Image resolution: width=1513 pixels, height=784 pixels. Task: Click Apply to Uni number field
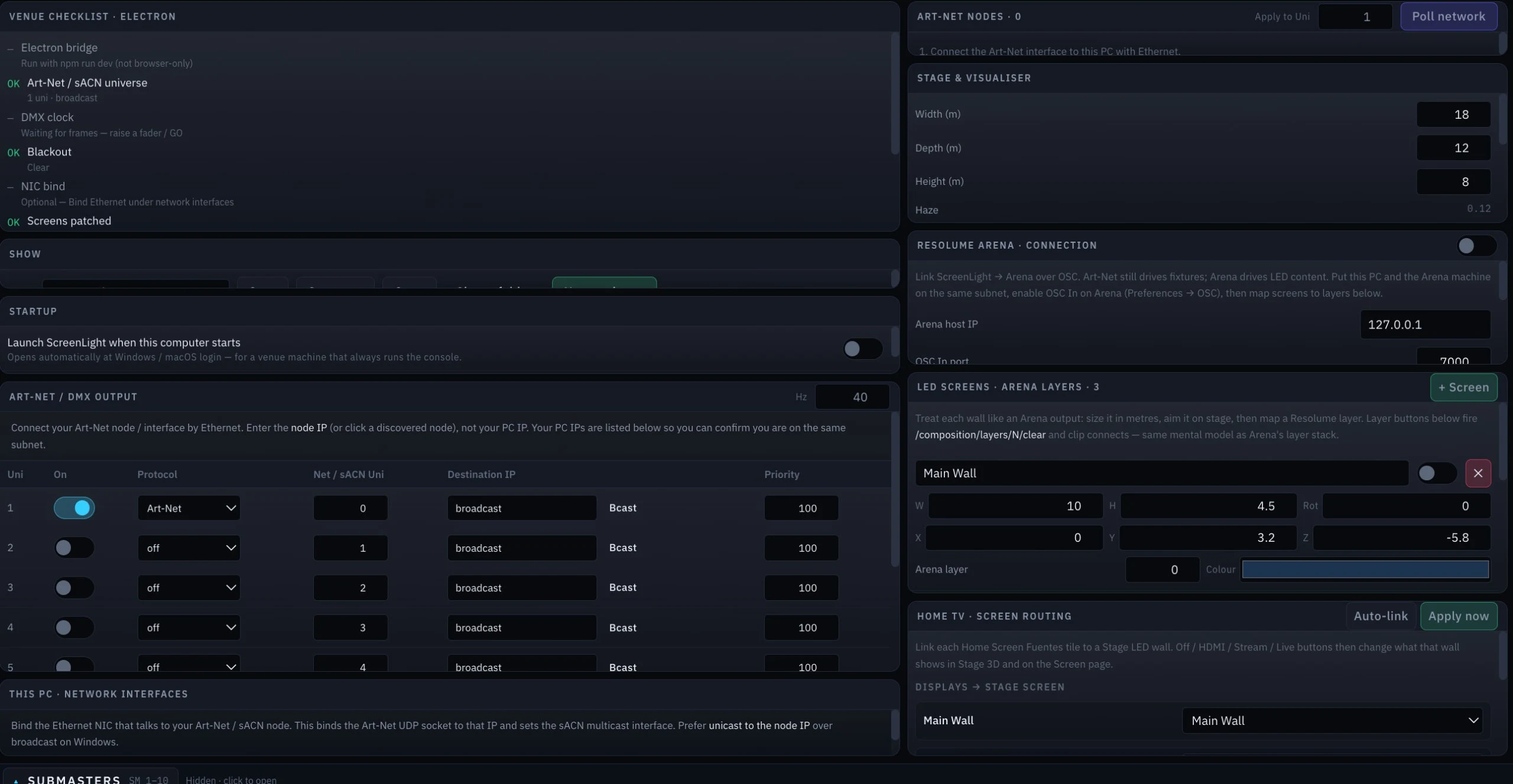(1355, 17)
